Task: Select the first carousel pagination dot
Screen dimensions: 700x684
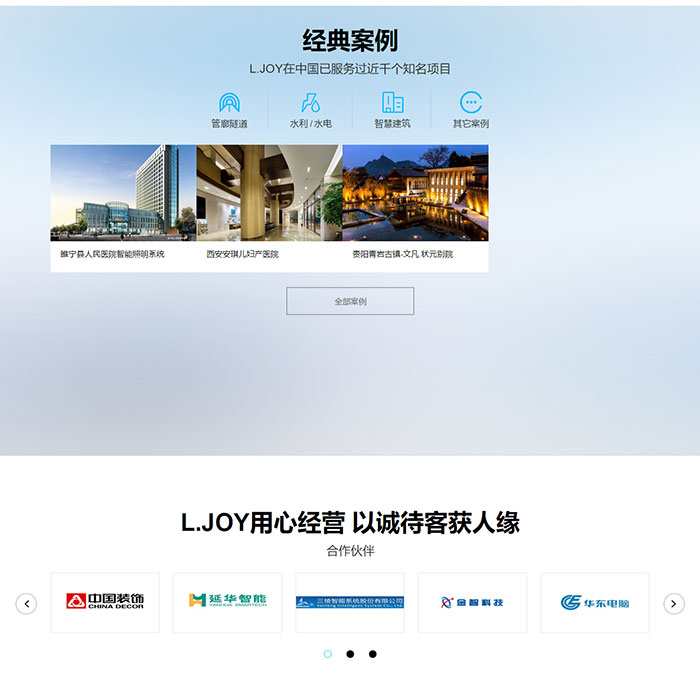Action: tap(328, 654)
